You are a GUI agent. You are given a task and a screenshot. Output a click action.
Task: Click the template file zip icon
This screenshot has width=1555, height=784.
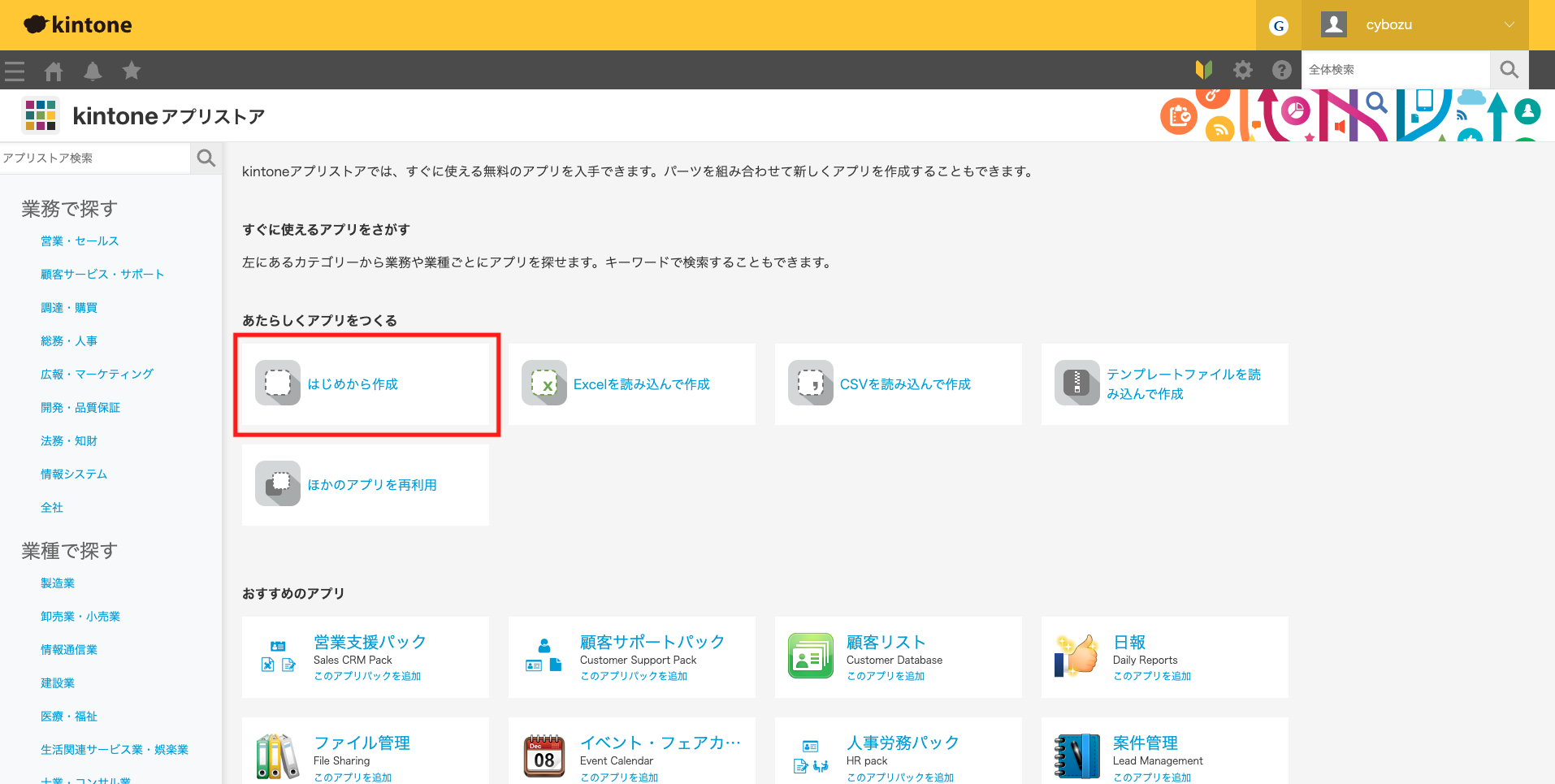1077,383
